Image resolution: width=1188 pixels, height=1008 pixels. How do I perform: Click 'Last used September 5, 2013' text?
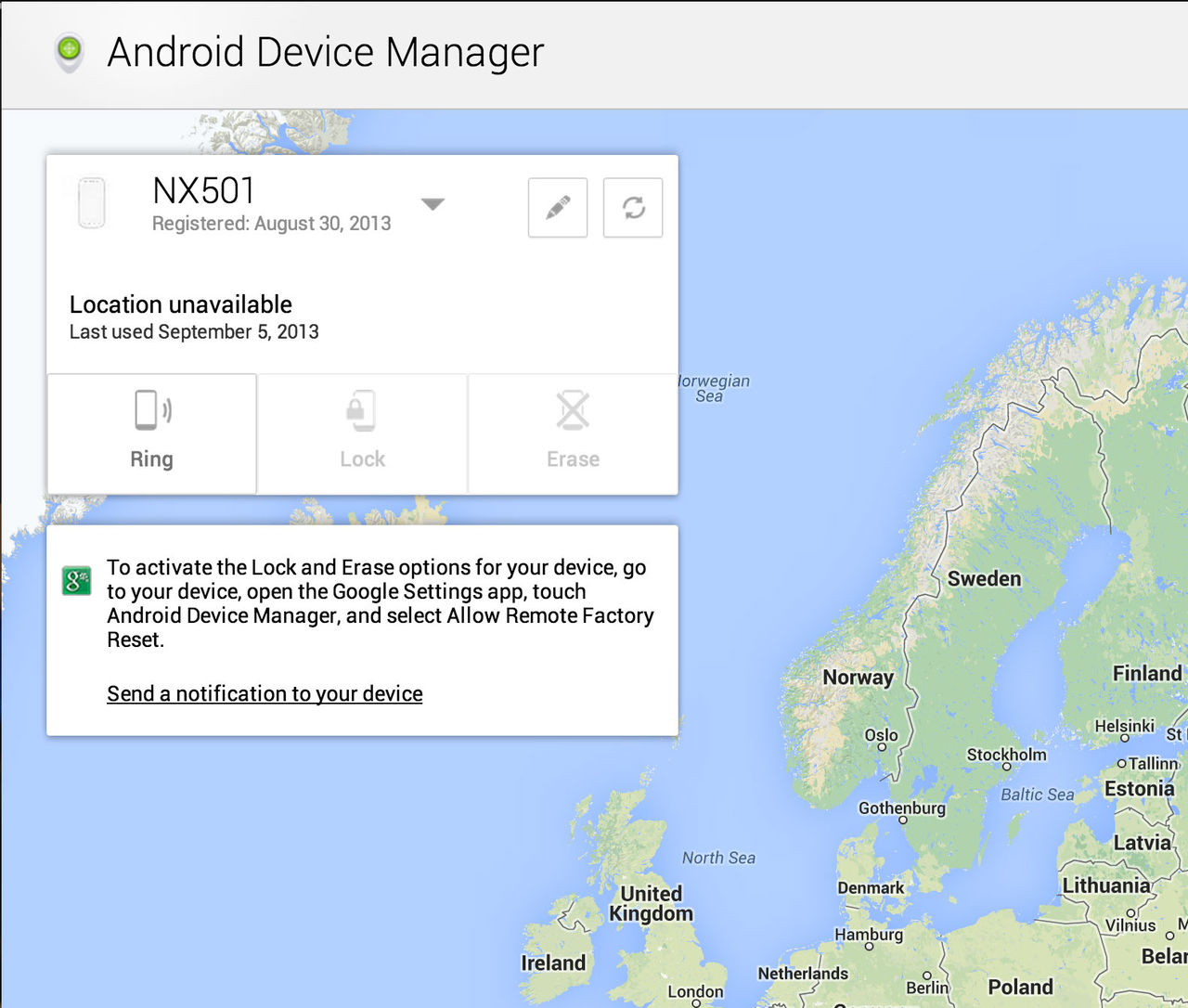[x=194, y=332]
